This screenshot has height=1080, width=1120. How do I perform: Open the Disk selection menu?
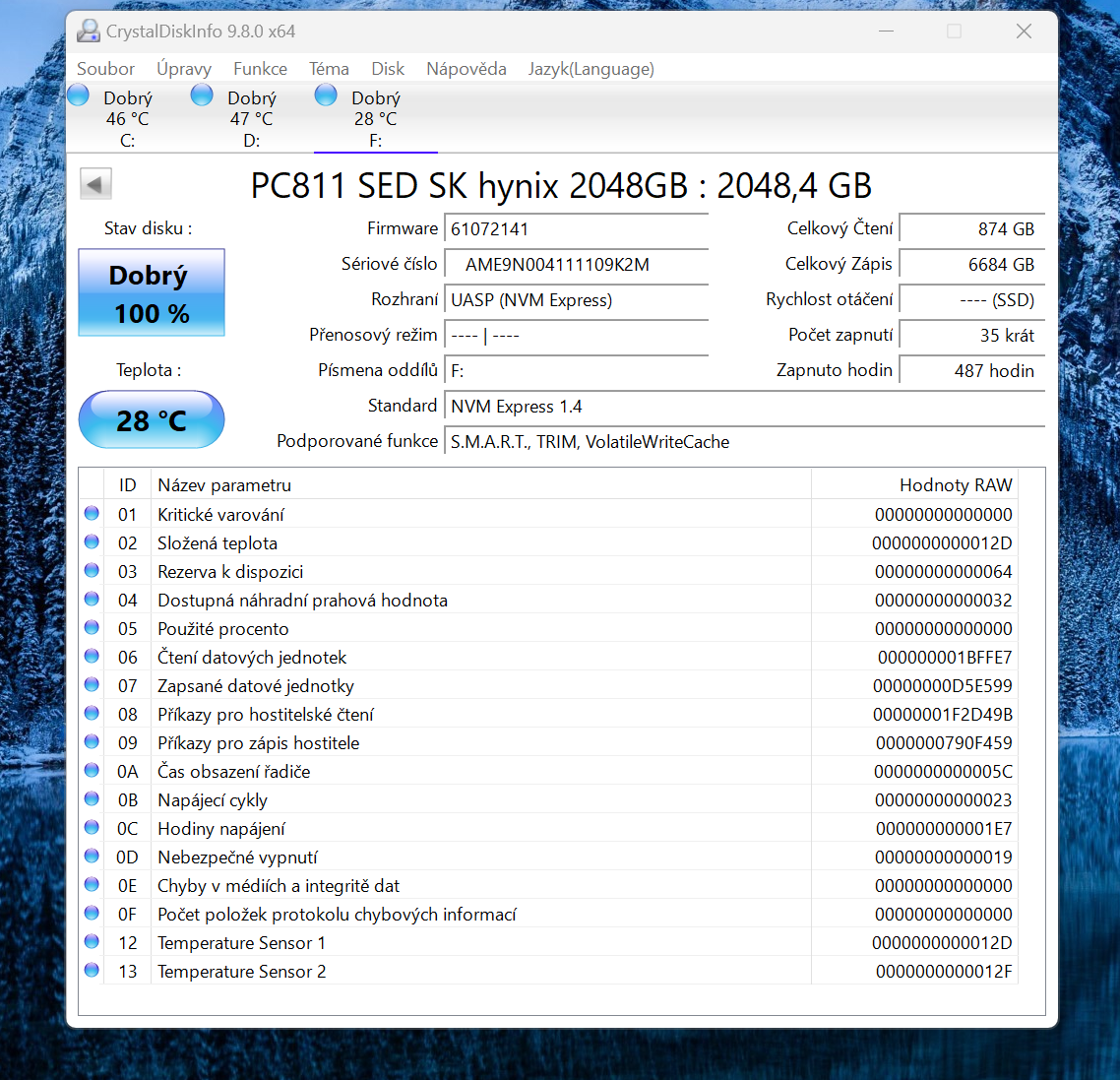[x=388, y=69]
